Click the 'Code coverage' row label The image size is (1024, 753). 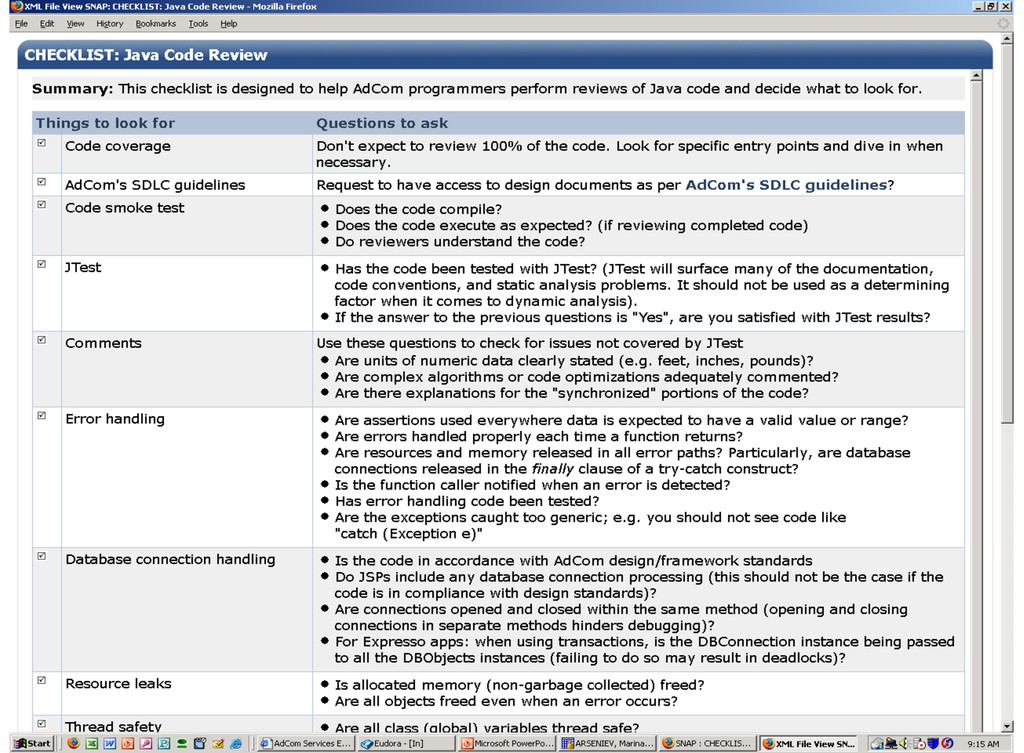(x=118, y=146)
